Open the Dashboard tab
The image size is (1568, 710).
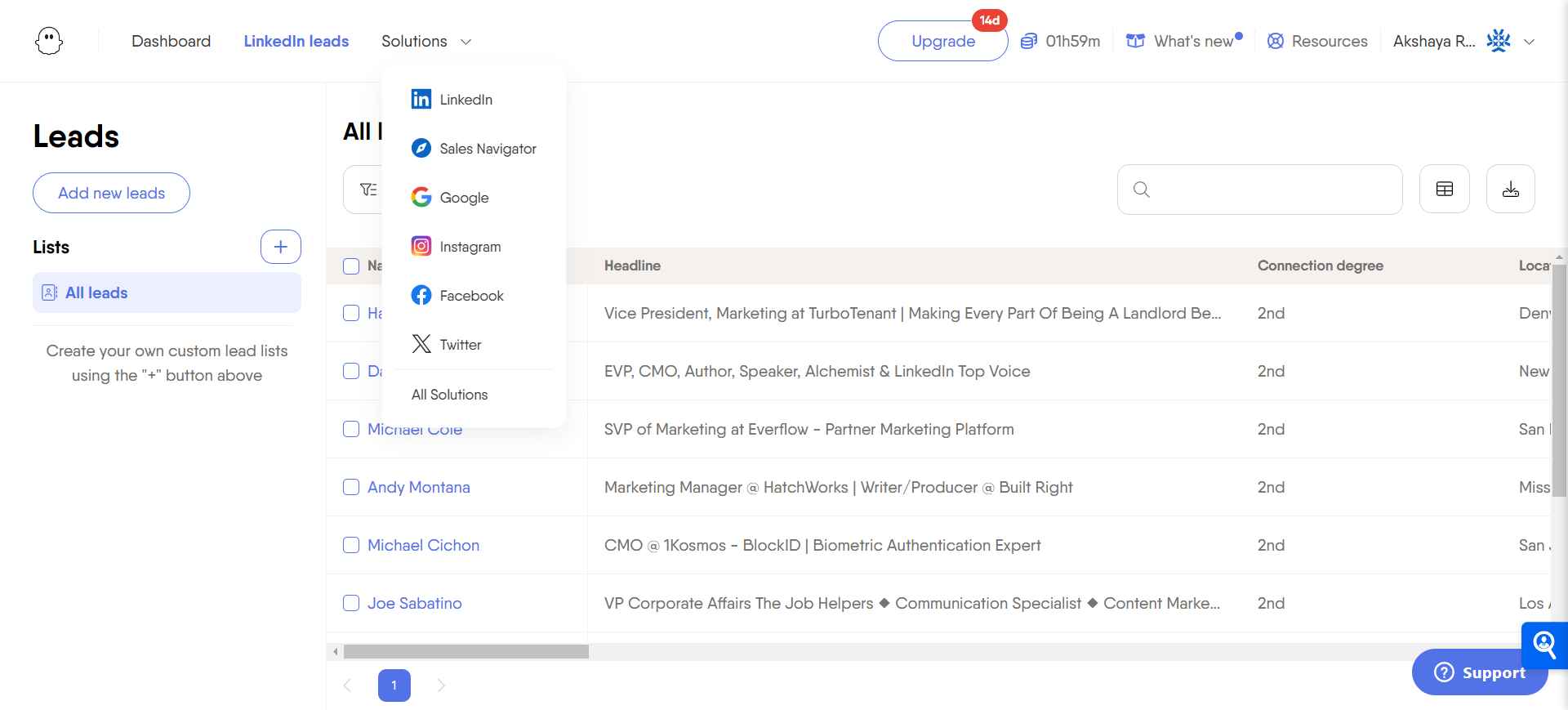[171, 41]
